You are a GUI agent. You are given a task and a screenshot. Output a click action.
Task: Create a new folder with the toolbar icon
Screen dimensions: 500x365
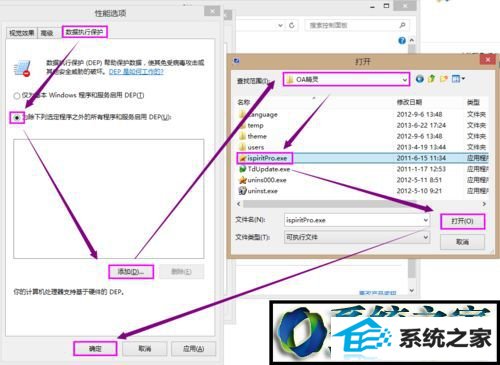(443, 79)
